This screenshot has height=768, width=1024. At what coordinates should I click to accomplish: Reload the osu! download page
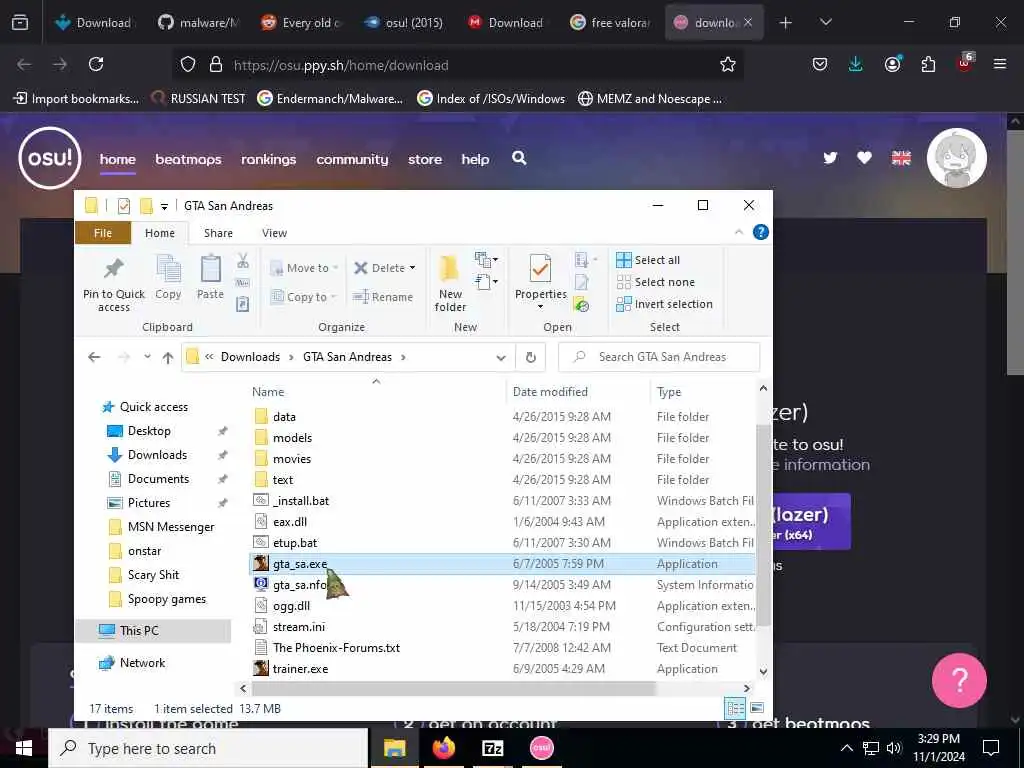tap(96, 64)
